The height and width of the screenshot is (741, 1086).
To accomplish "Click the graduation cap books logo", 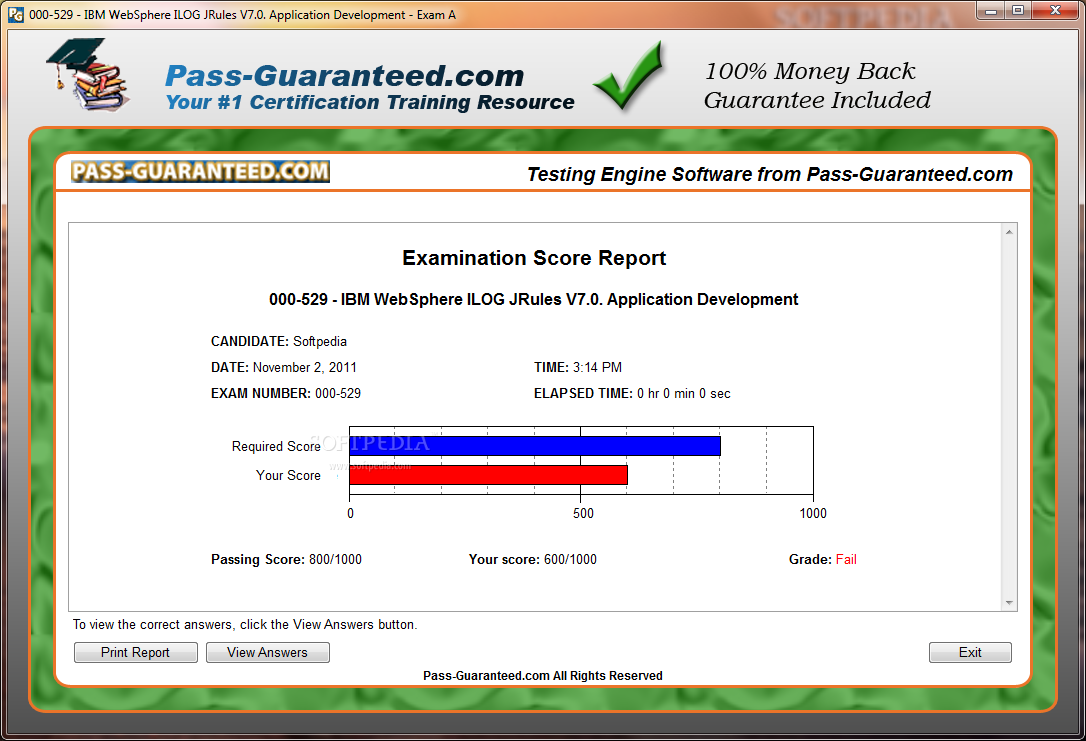I will (88, 74).
